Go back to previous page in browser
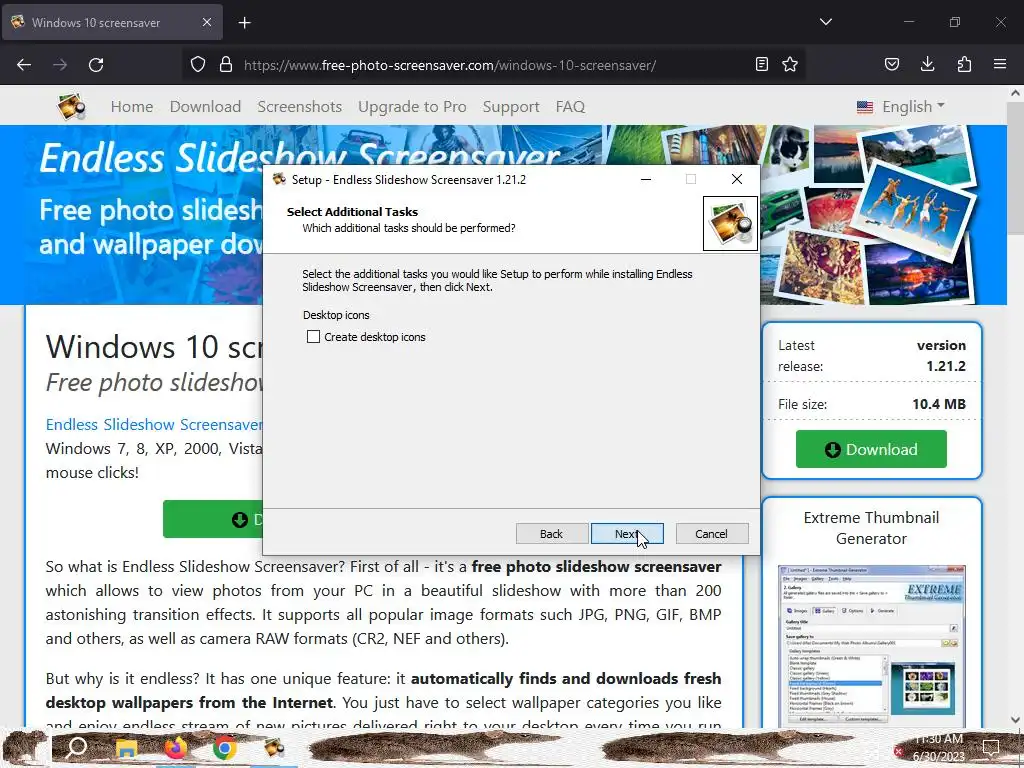This screenshot has width=1024, height=768. 24,65
